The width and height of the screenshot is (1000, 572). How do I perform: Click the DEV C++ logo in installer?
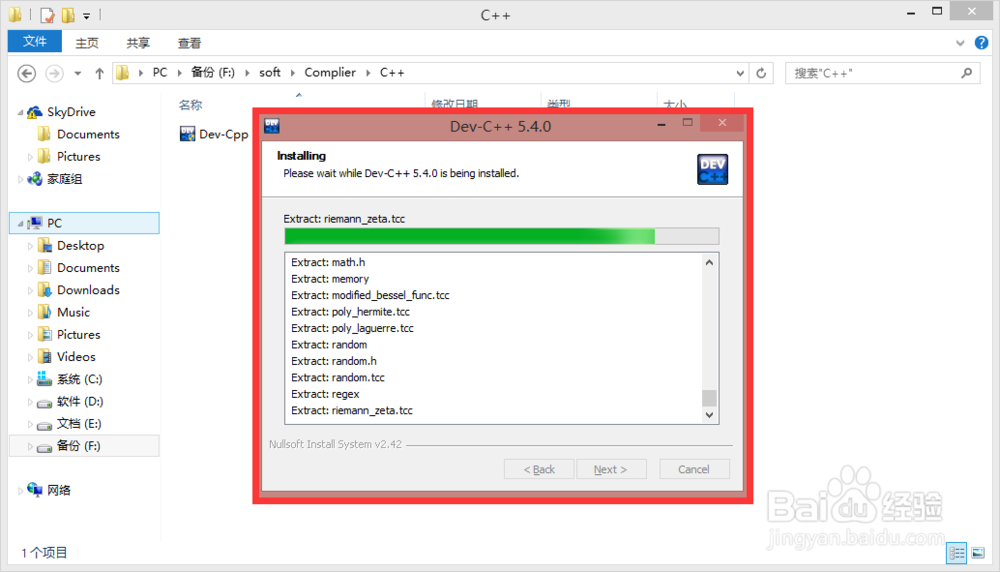pos(712,169)
